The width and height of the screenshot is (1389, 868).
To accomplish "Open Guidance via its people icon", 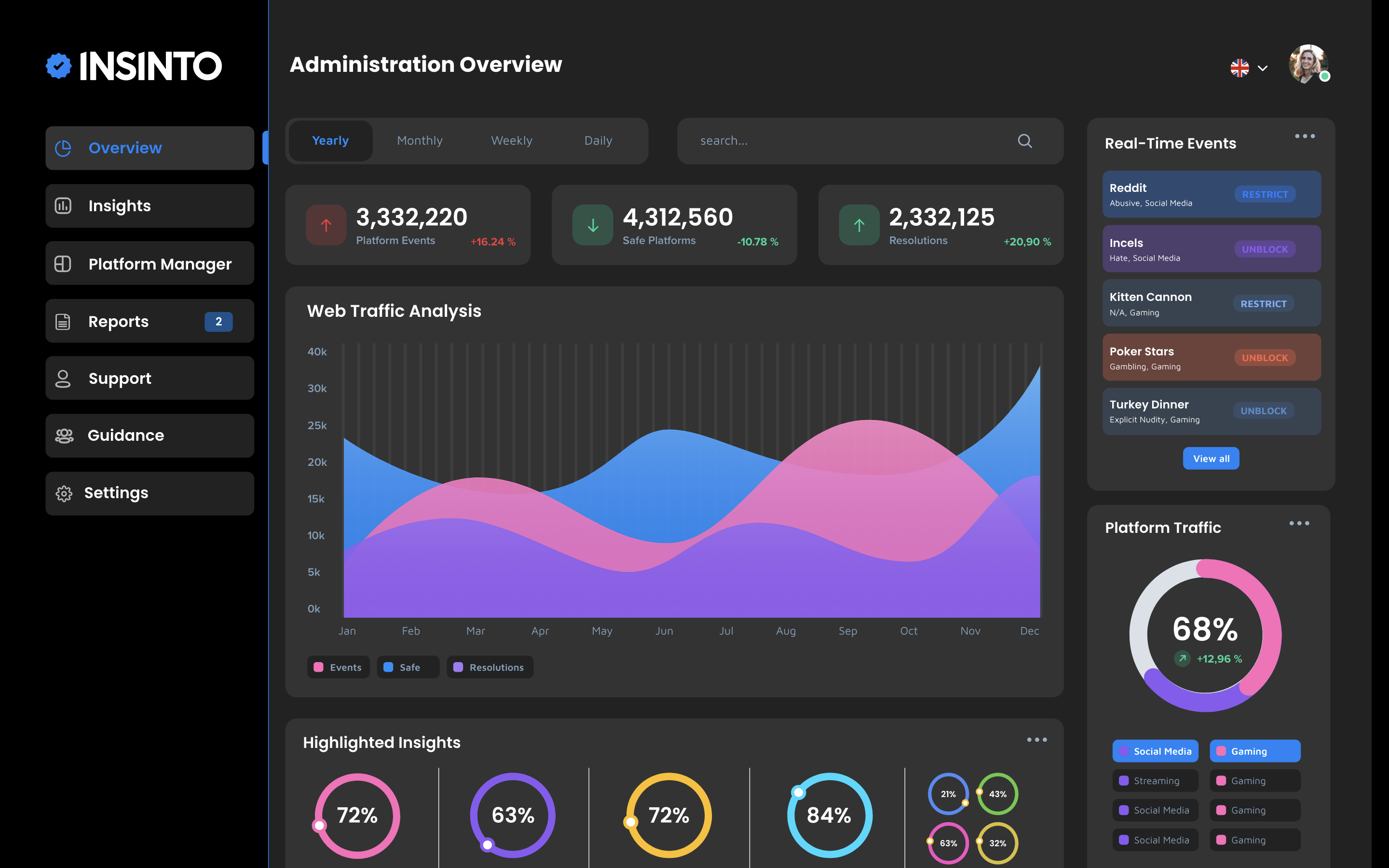I will coord(64,436).
